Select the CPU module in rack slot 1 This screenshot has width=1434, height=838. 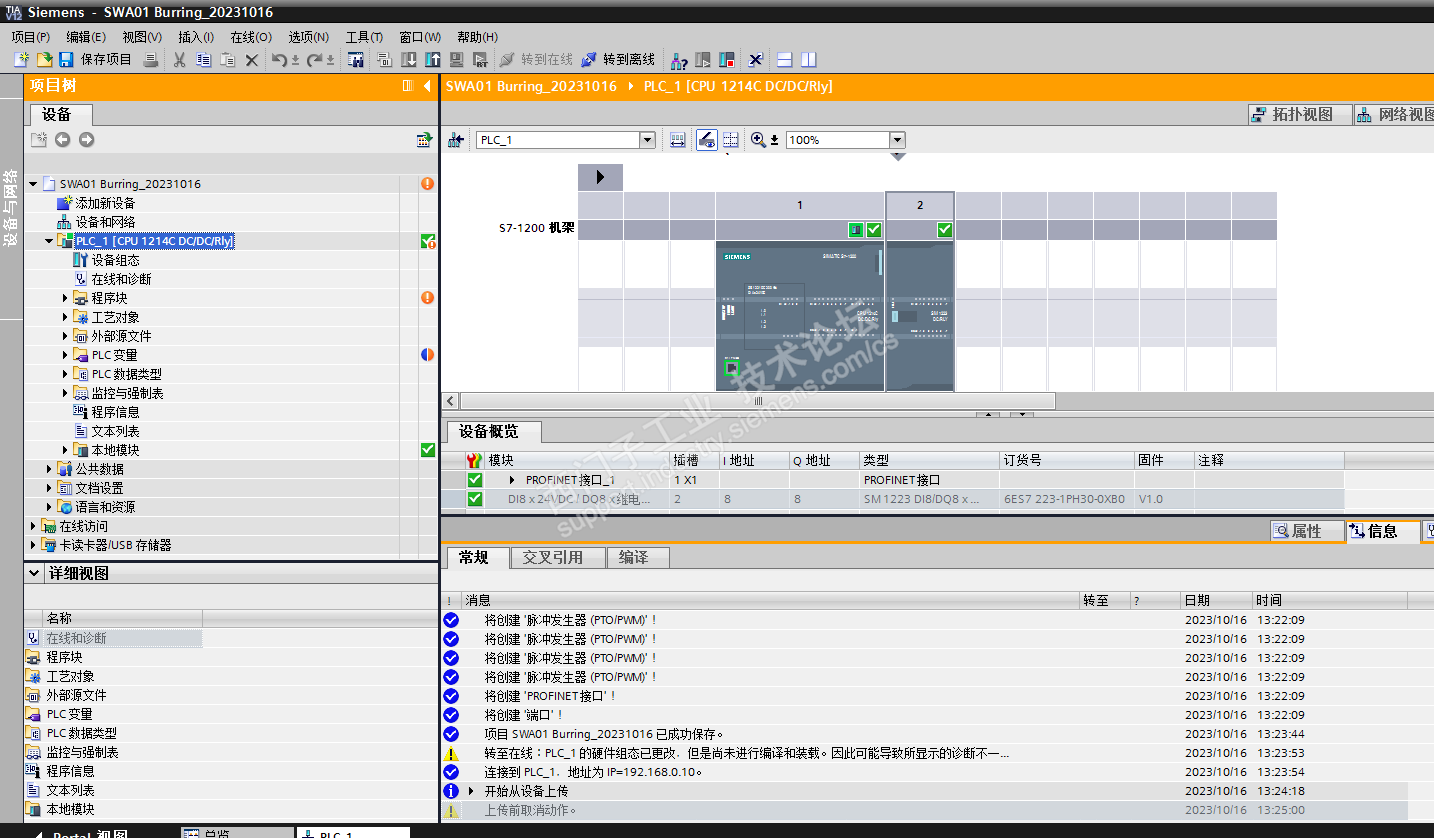(800, 316)
